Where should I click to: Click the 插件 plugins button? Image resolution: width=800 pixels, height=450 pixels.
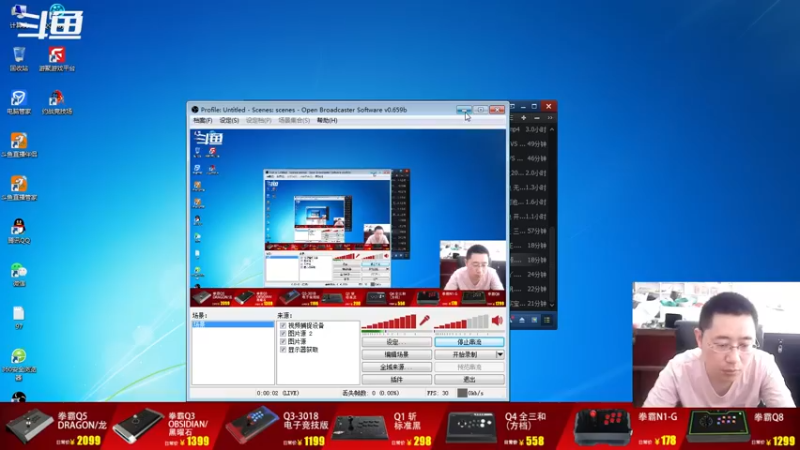coord(396,380)
